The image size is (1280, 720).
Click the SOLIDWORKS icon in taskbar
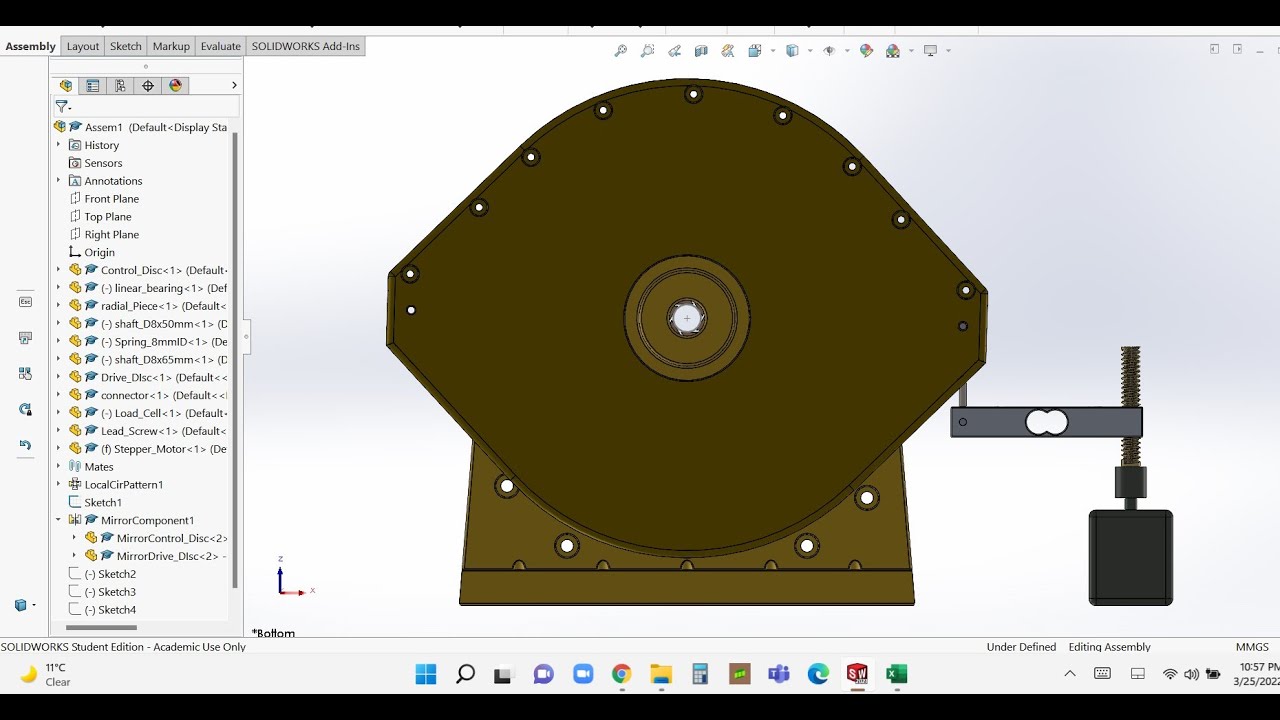[x=857, y=674]
